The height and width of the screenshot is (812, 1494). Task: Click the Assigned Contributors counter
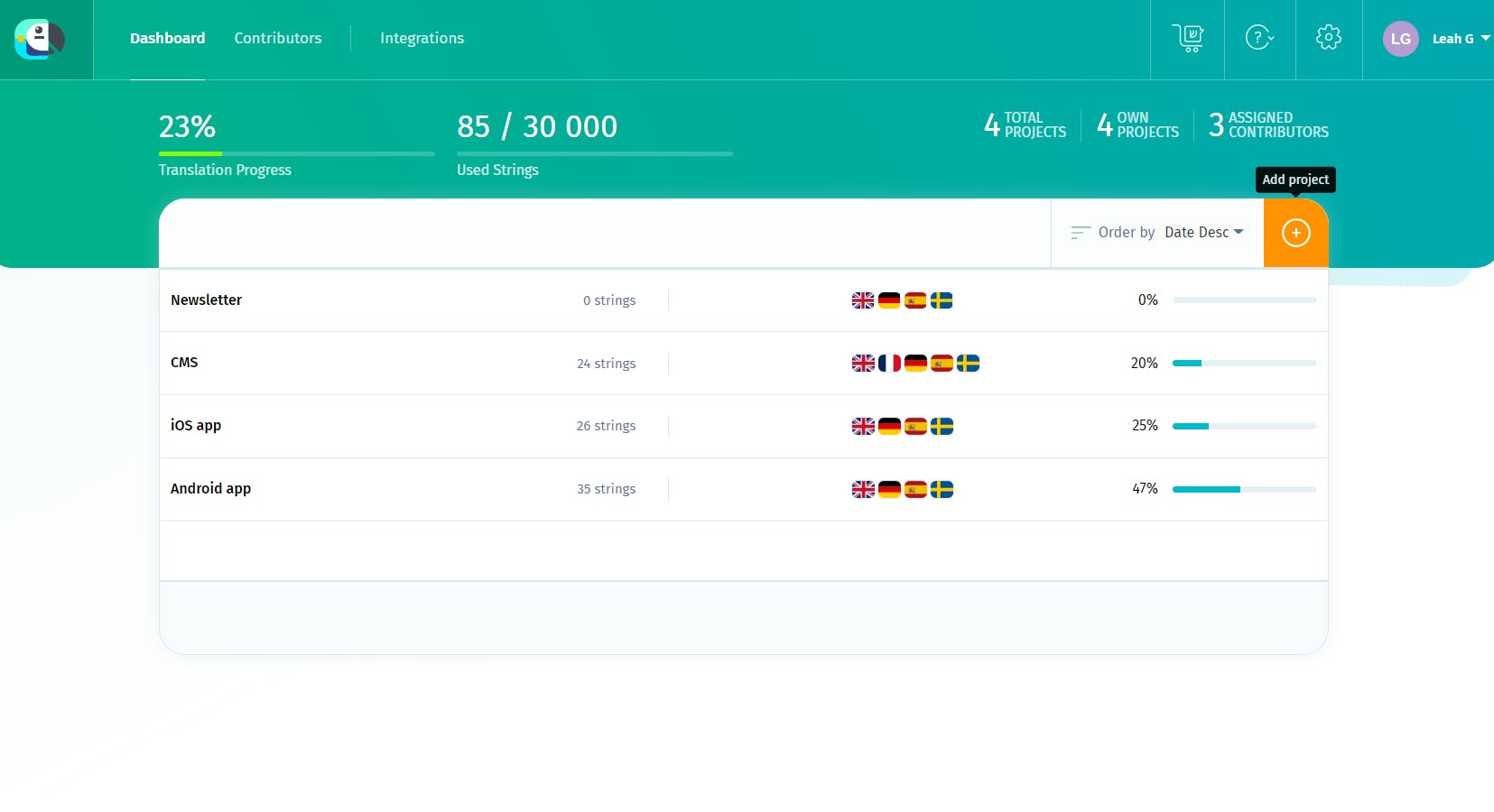point(1268,125)
